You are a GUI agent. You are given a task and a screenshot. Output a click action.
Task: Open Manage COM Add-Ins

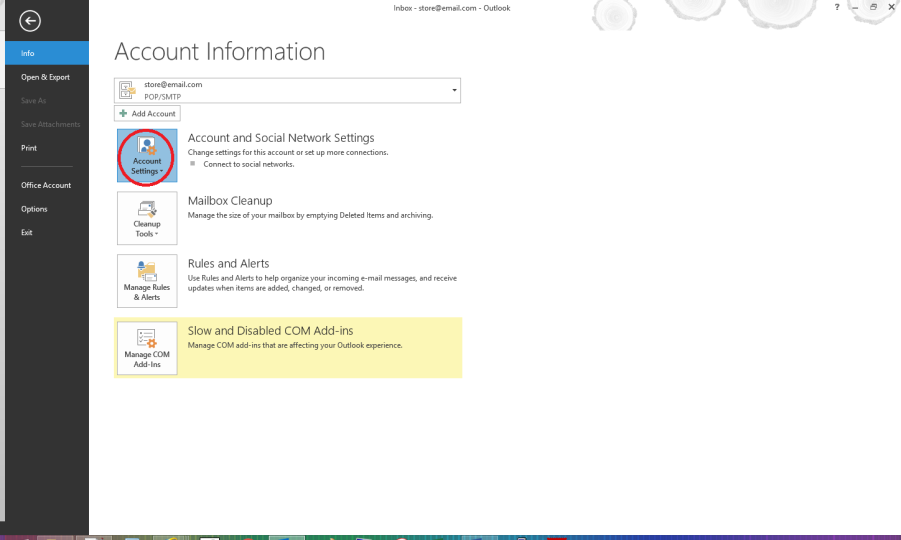click(147, 348)
